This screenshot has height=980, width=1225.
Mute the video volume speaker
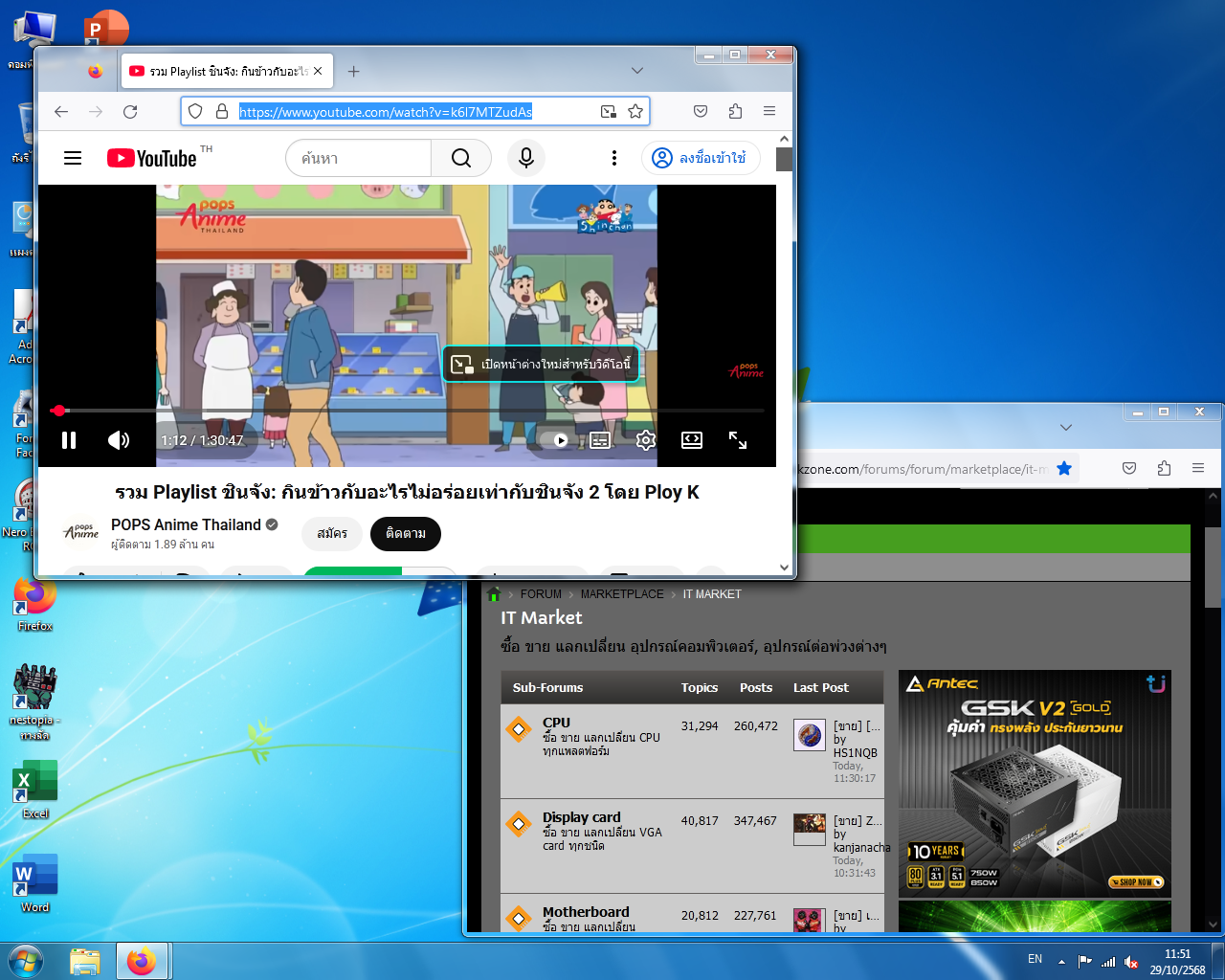(119, 440)
